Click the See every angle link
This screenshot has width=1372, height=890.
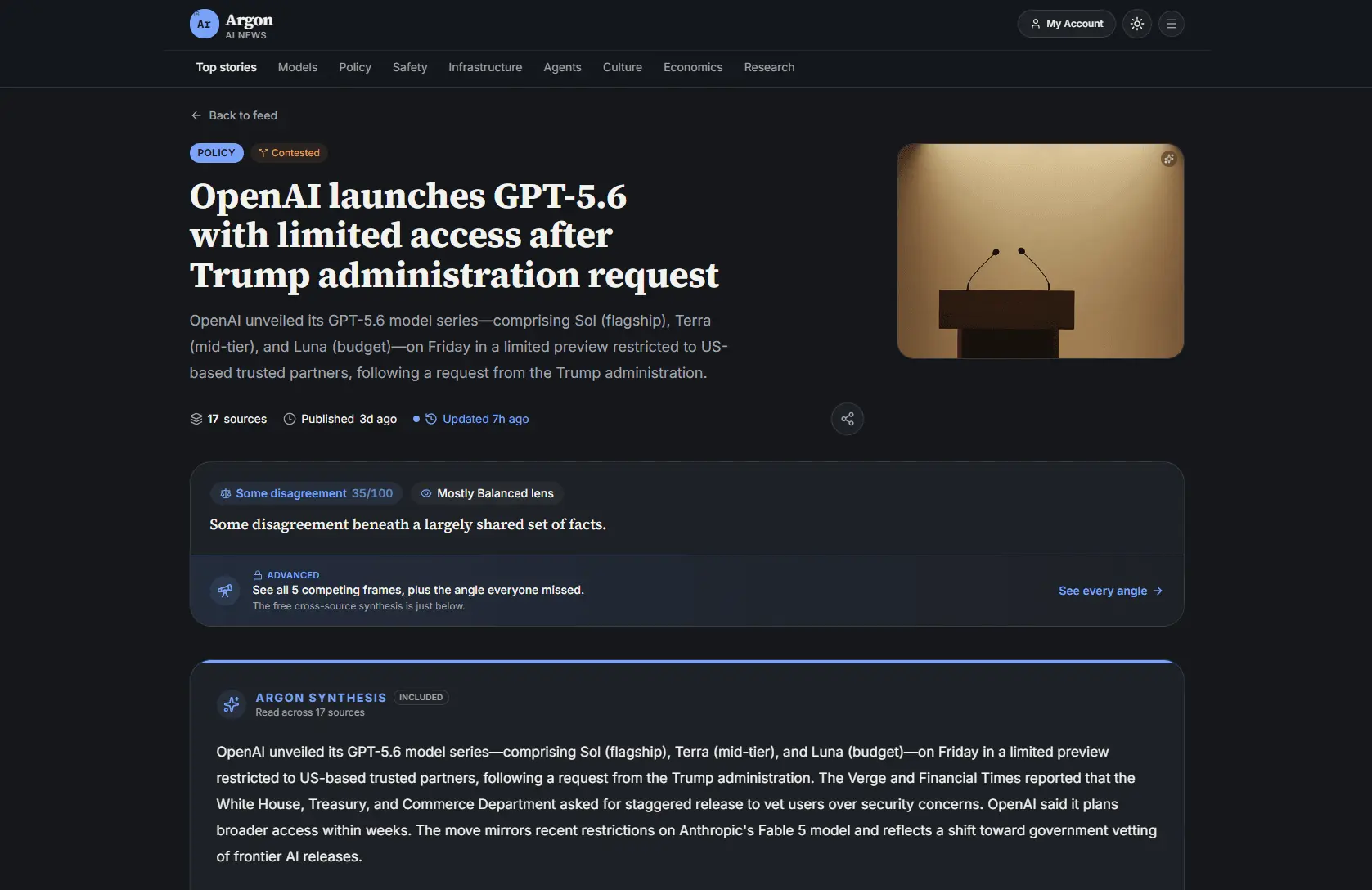coord(1110,591)
